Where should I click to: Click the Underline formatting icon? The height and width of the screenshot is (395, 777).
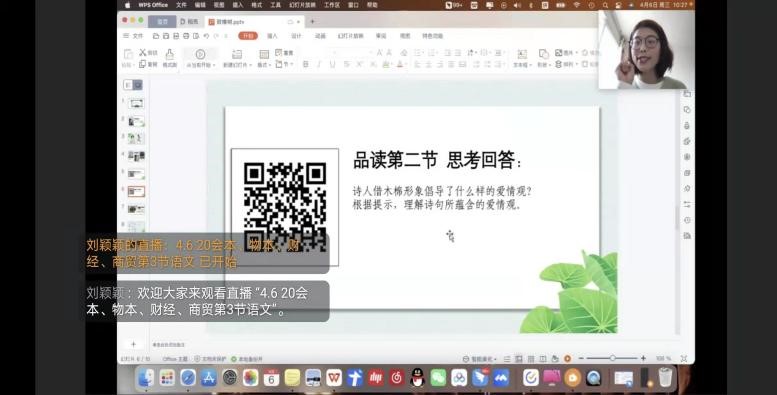point(333,64)
